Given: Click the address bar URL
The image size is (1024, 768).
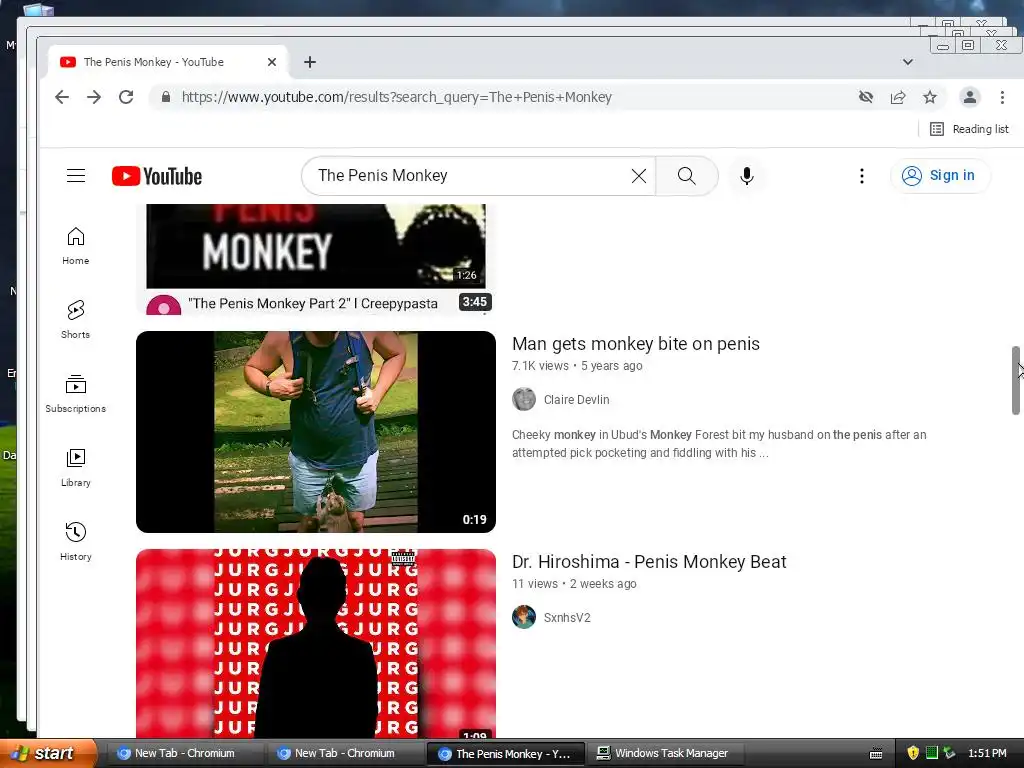Looking at the screenshot, I should pos(397,97).
